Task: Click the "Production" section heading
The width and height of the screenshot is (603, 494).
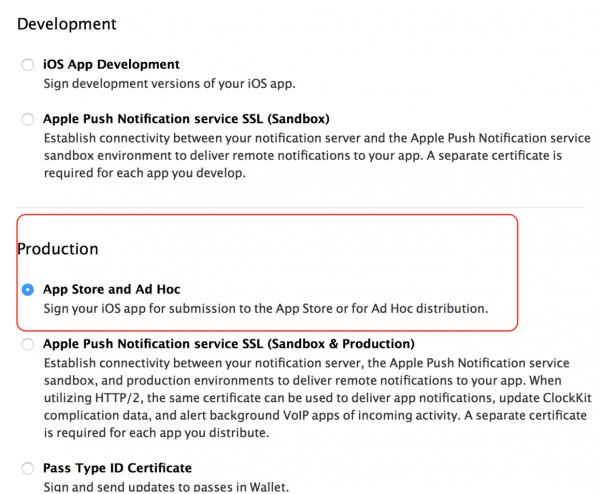Action: point(58,248)
